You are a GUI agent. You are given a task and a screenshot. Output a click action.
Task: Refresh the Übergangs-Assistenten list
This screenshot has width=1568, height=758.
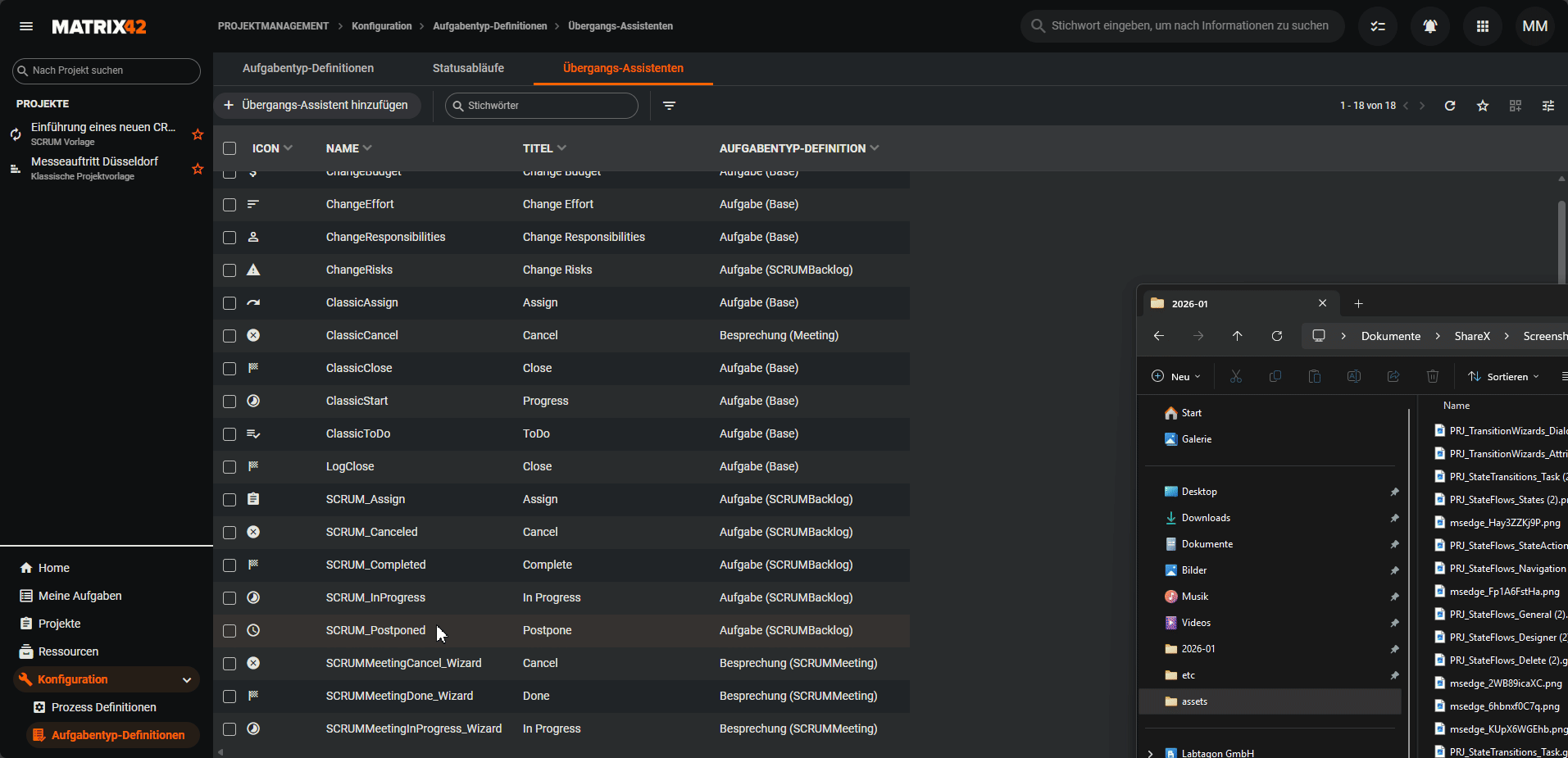point(1449,106)
